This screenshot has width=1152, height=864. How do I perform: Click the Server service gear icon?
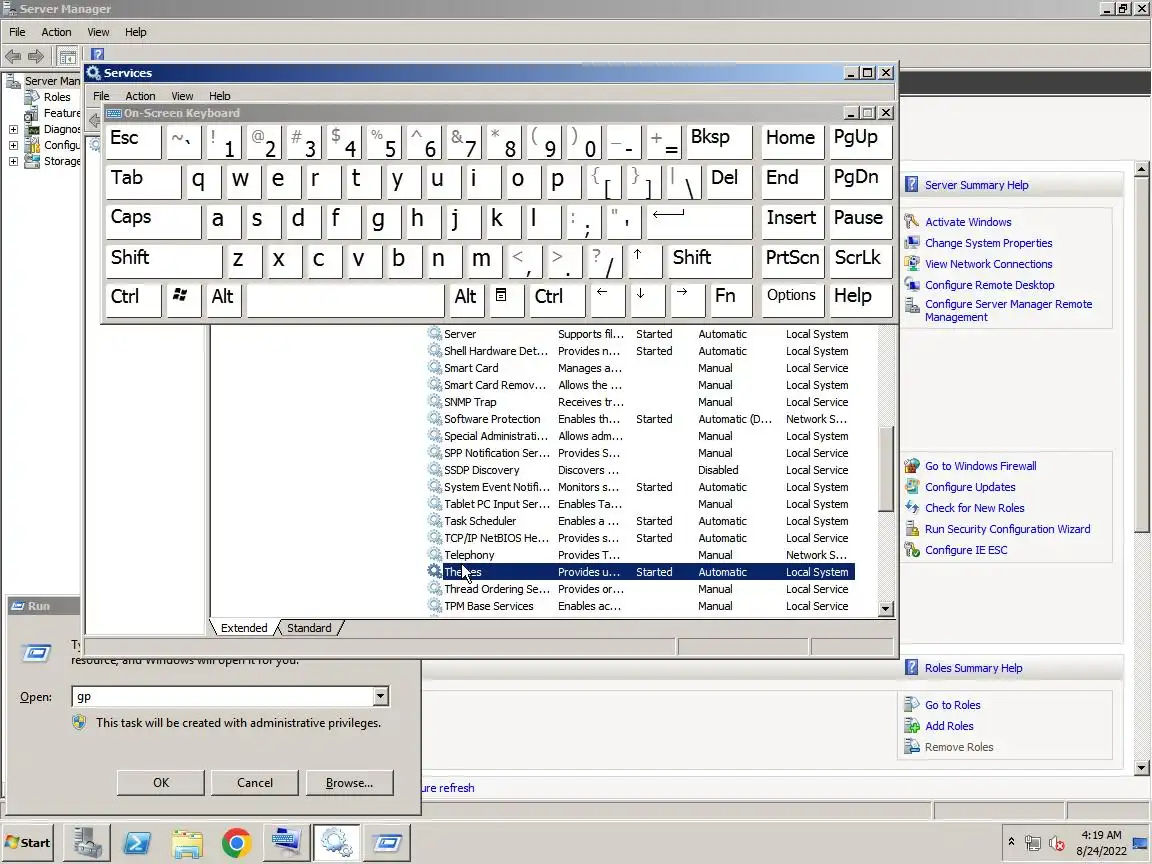point(435,334)
